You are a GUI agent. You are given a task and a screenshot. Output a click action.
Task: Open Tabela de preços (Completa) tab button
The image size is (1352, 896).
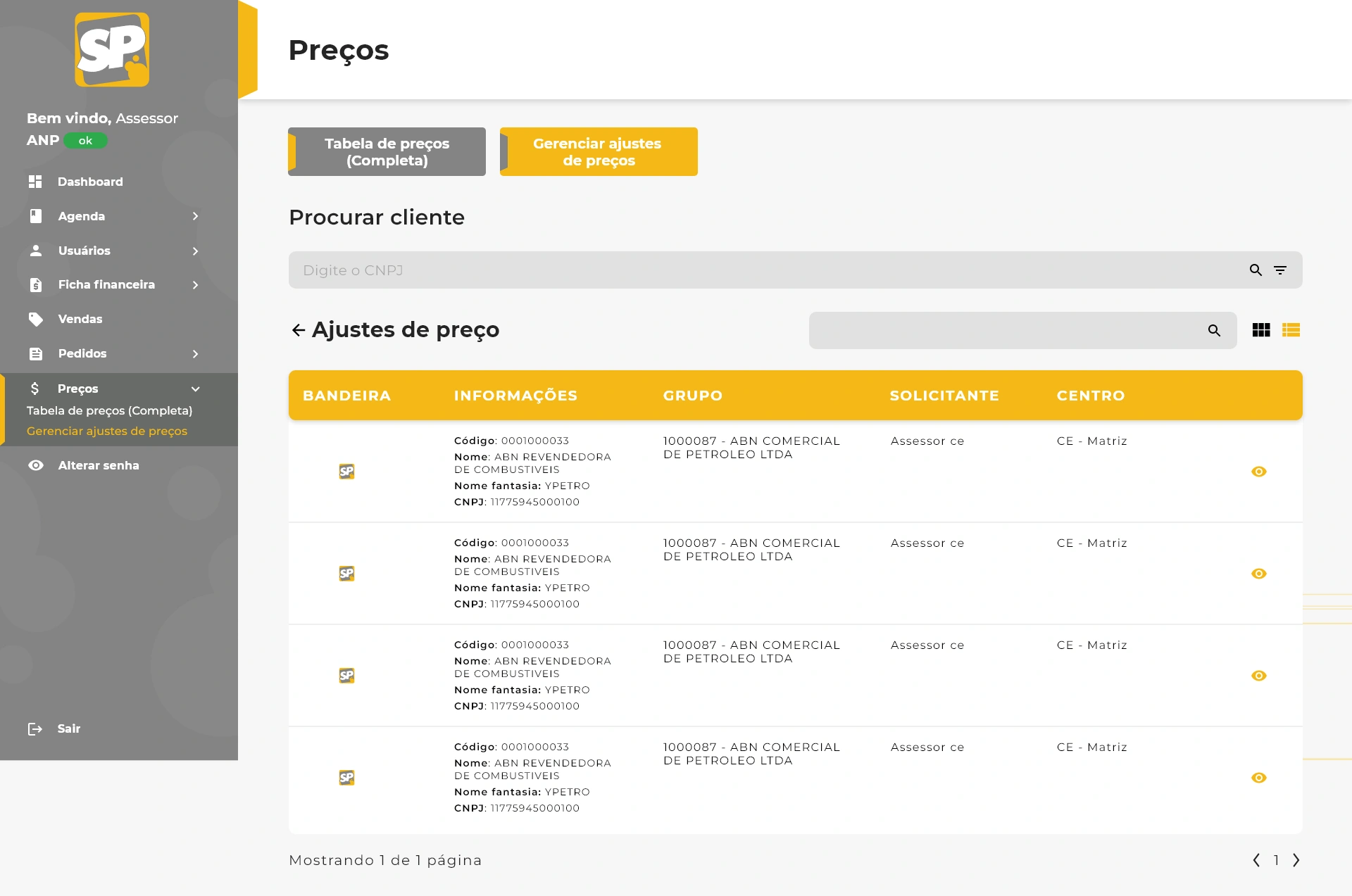pyautogui.click(x=387, y=152)
